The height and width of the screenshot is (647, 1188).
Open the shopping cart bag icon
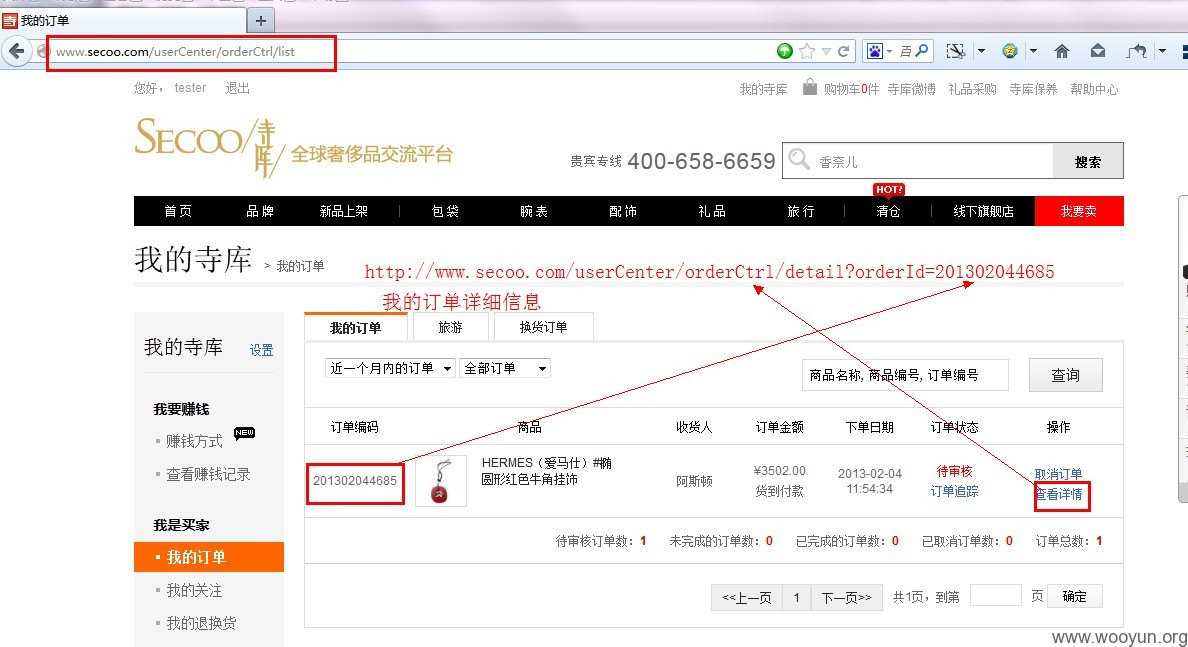(x=810, y=87)
